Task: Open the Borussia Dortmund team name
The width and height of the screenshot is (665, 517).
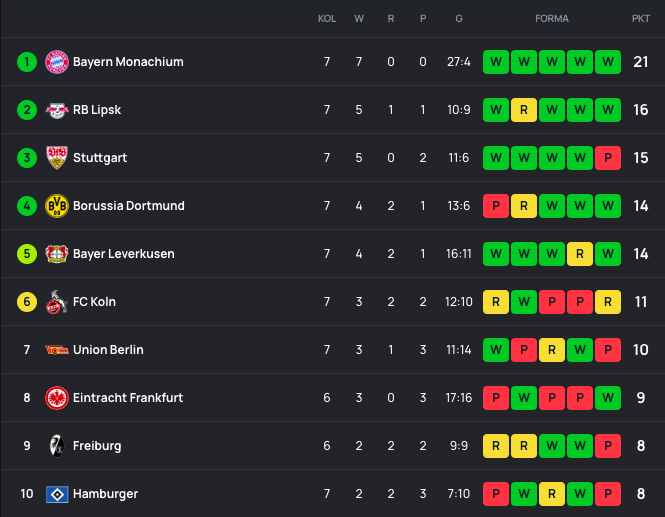Action: point(128,206)
